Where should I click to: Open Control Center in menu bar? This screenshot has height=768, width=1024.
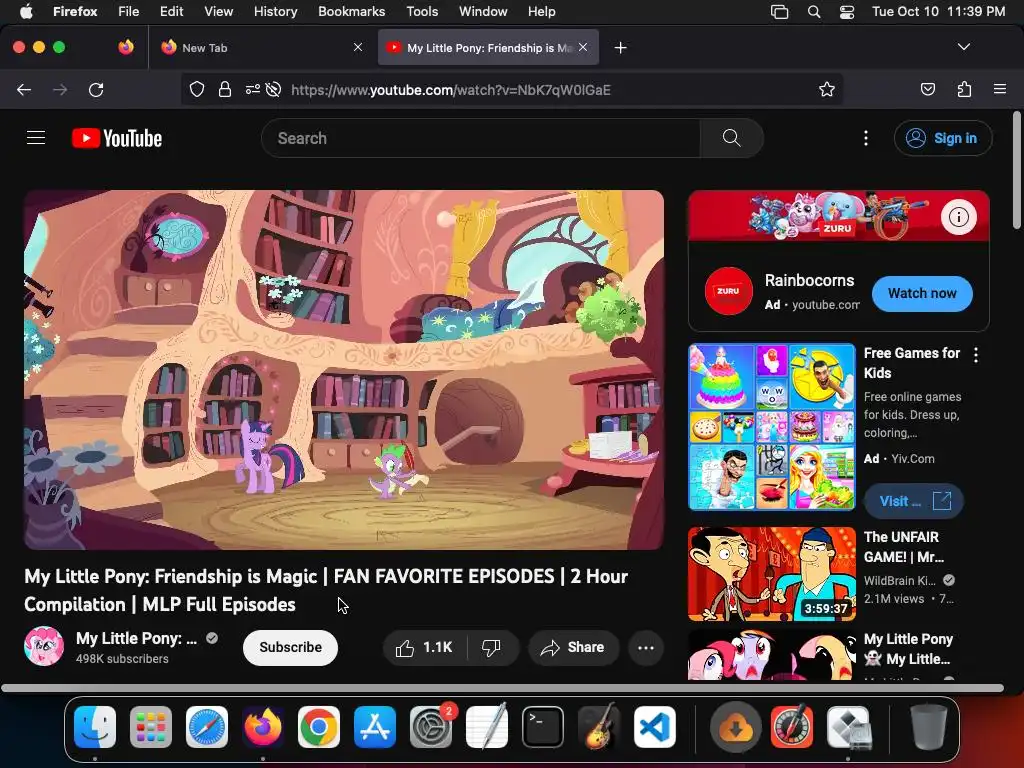pyautogui.click(x=847, y=12)
